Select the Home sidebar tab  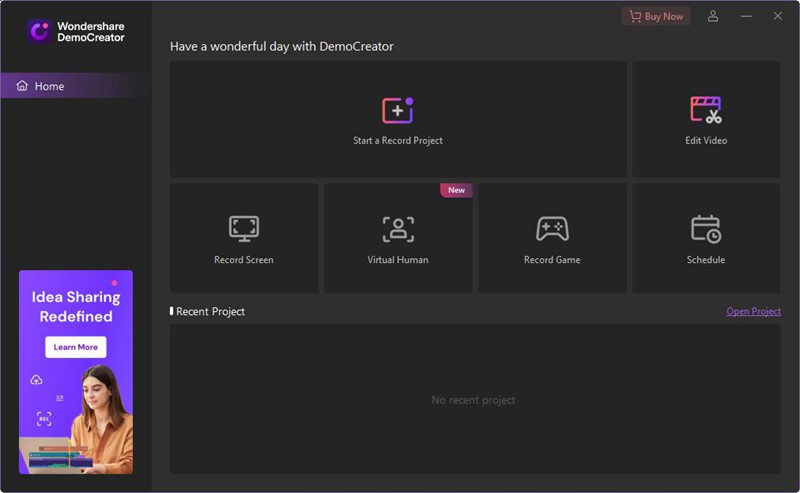[76, 86]
